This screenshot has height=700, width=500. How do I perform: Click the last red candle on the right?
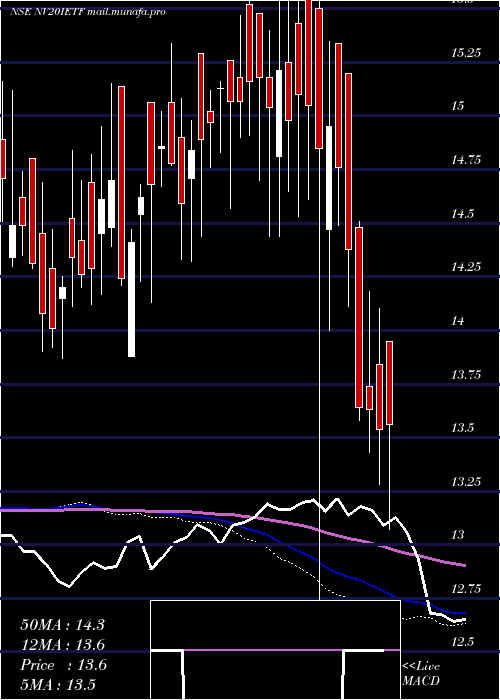point(389,383)
